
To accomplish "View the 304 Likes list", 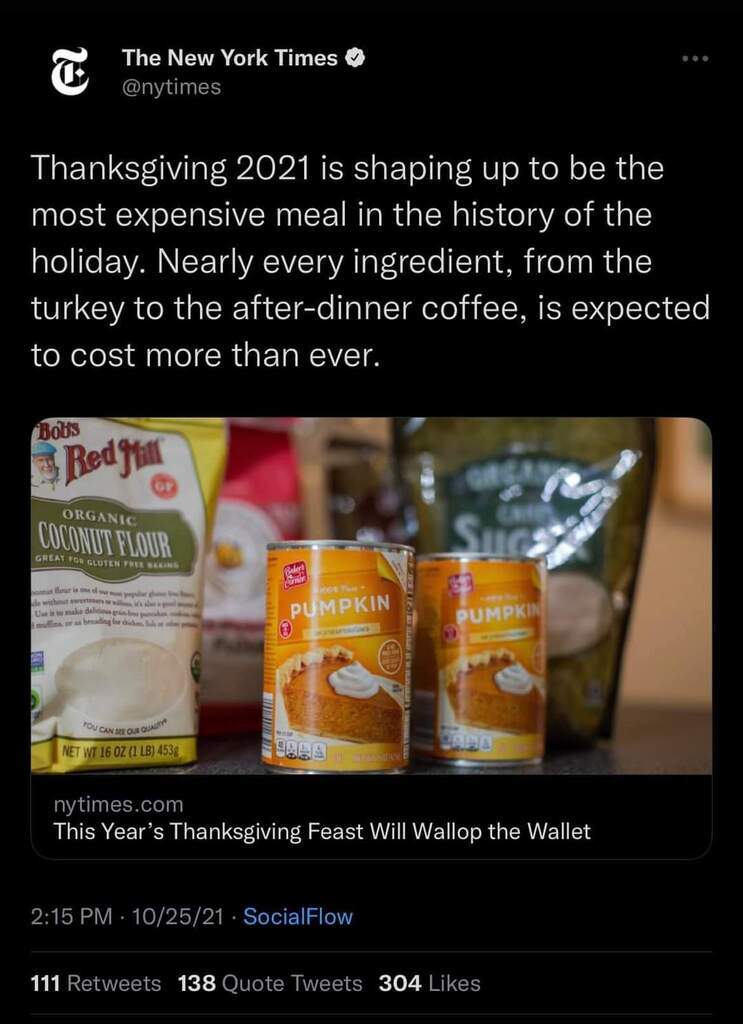I will tap(430, 983).
